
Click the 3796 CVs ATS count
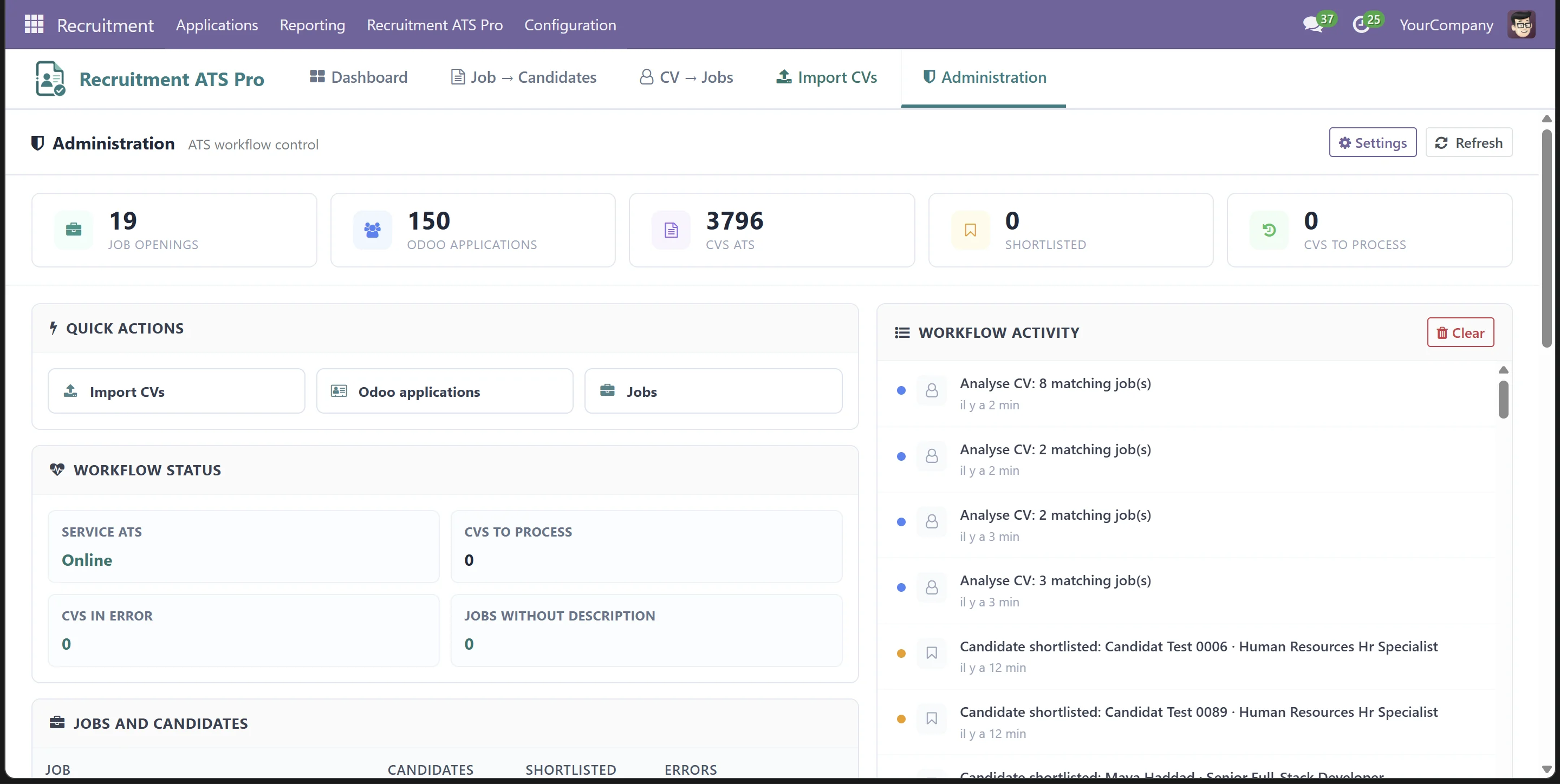[734, 221]
